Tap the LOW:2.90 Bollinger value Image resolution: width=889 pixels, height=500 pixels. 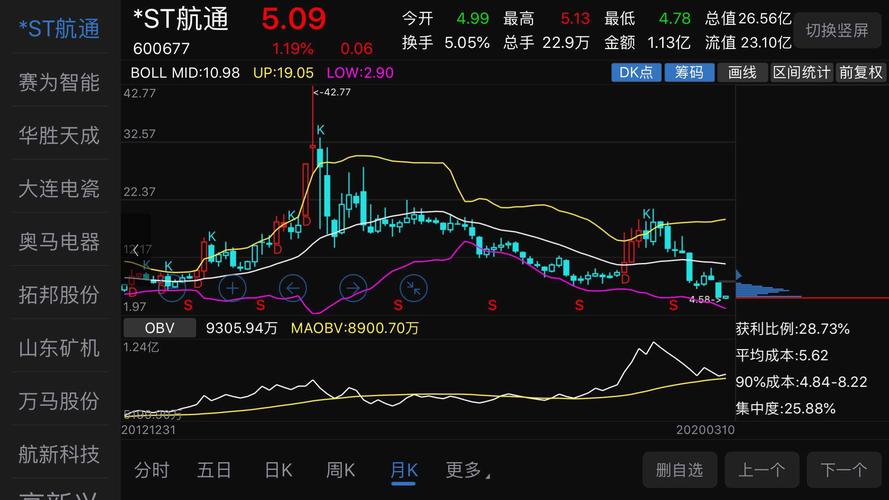(x=360, y=73)
